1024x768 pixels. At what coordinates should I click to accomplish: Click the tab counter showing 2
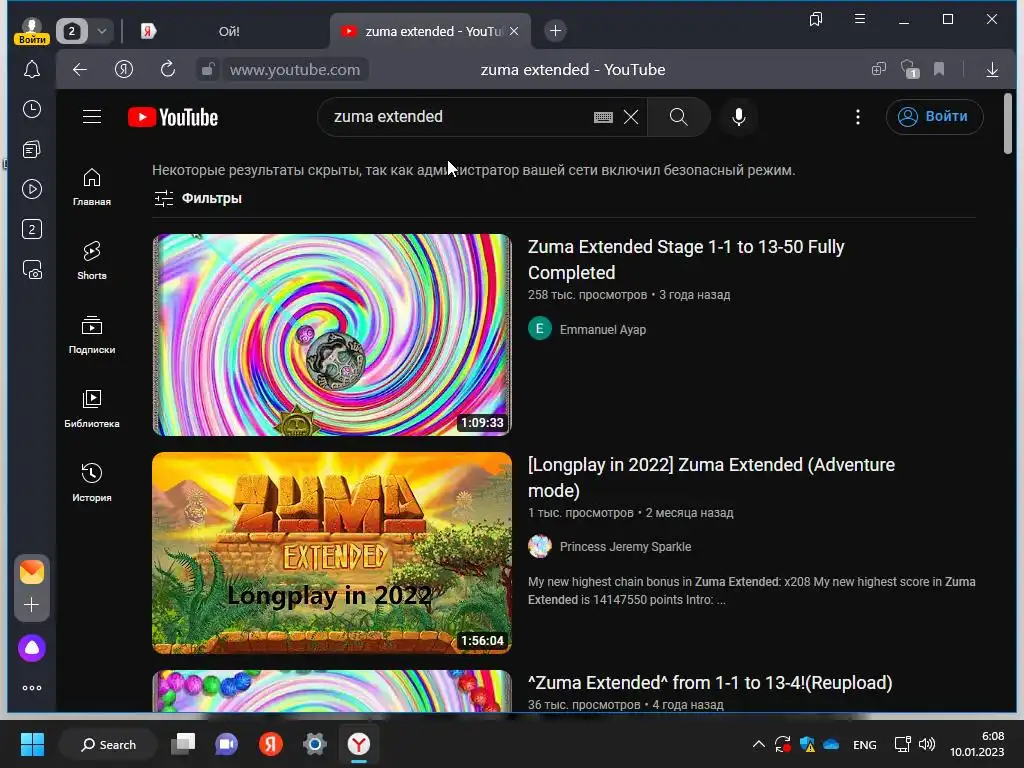tap(72, 31)
